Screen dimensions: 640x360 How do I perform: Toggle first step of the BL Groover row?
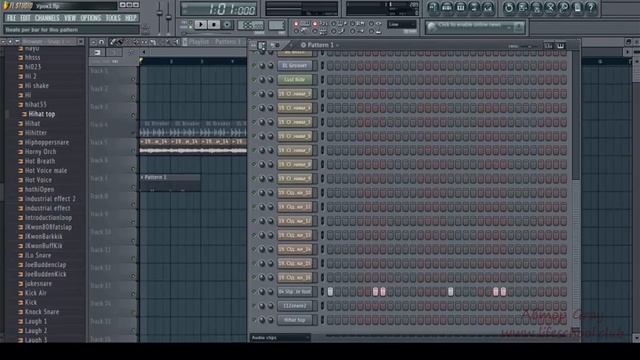pos(330,65)
